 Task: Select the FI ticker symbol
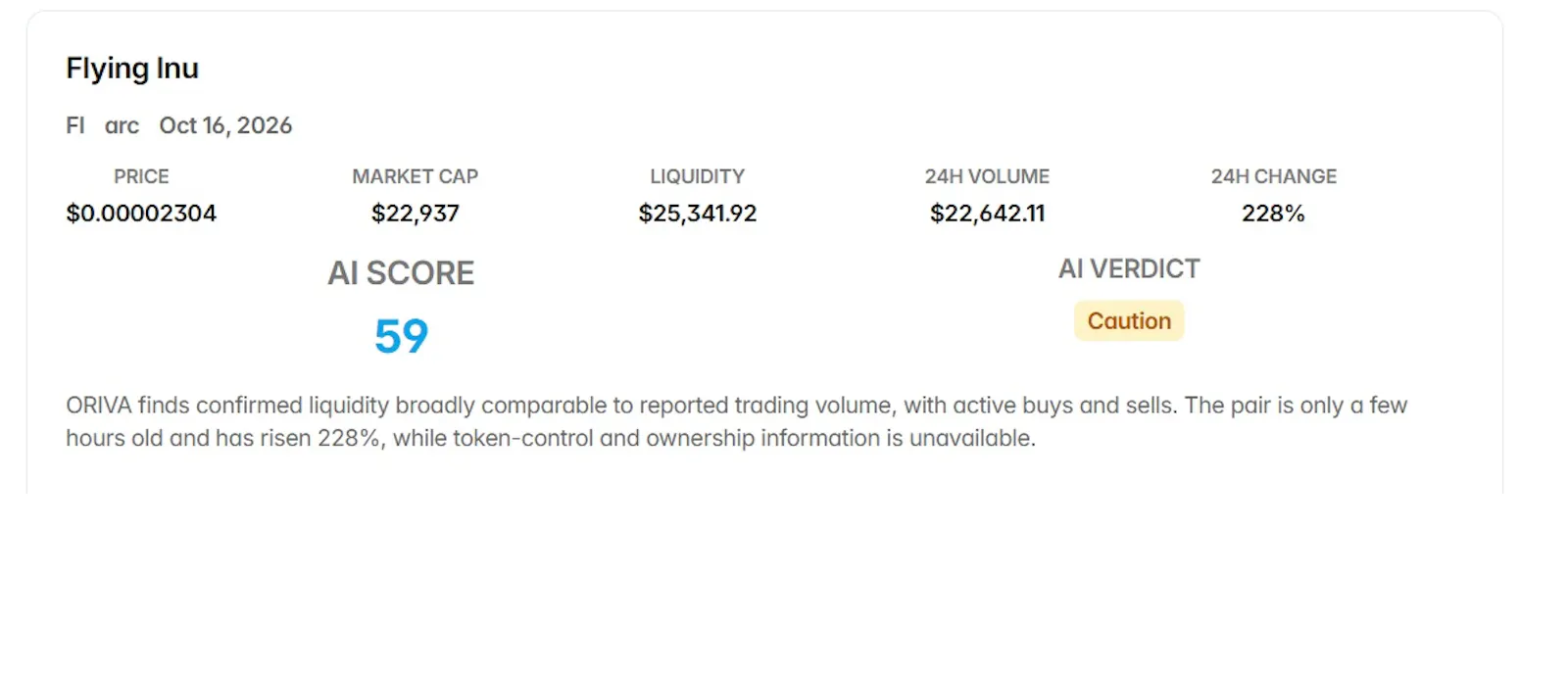75,125
